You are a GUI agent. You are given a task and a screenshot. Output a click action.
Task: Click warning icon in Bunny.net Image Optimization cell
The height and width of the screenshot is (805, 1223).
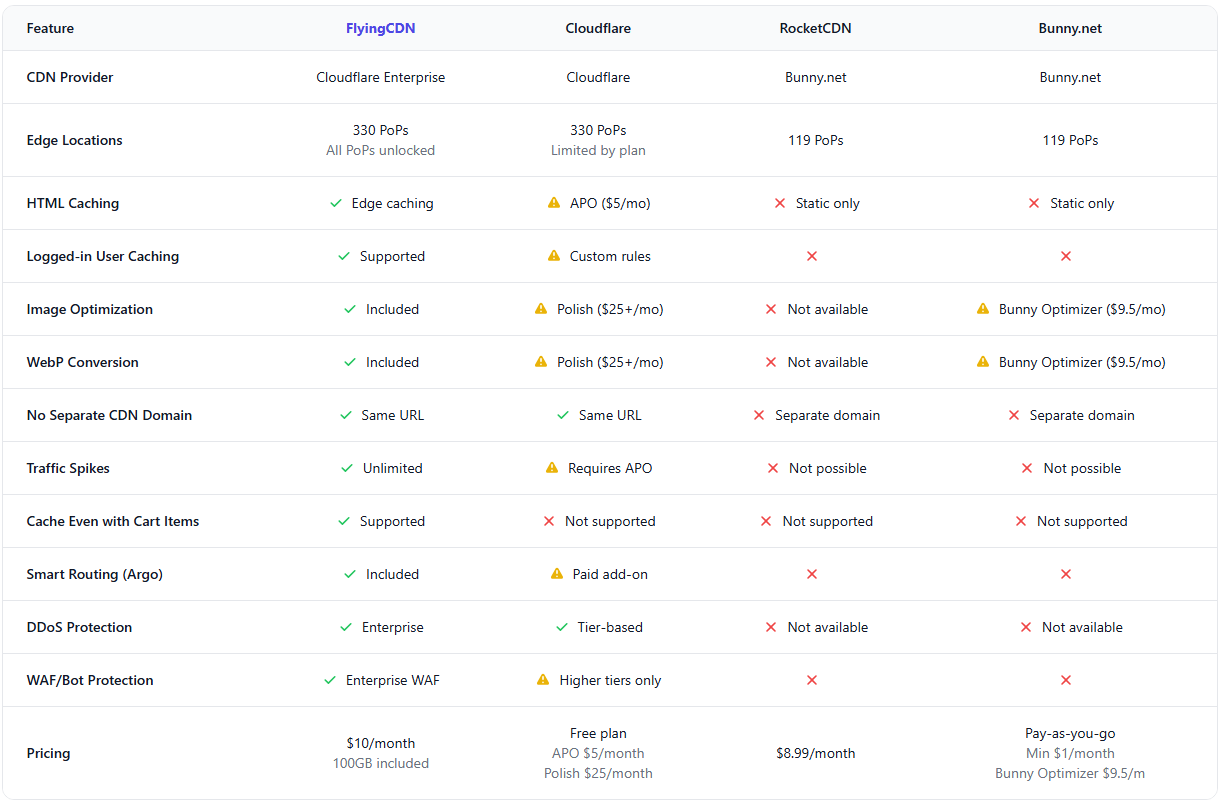[983, 309]
